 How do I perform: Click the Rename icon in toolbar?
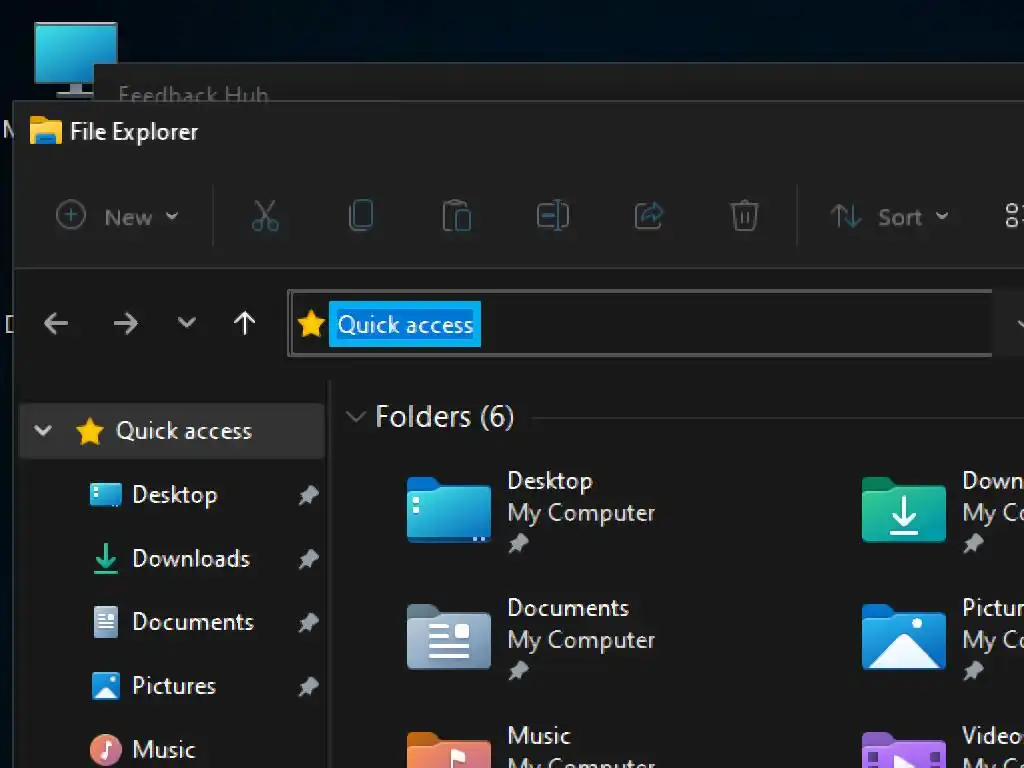tap(552, 216)
